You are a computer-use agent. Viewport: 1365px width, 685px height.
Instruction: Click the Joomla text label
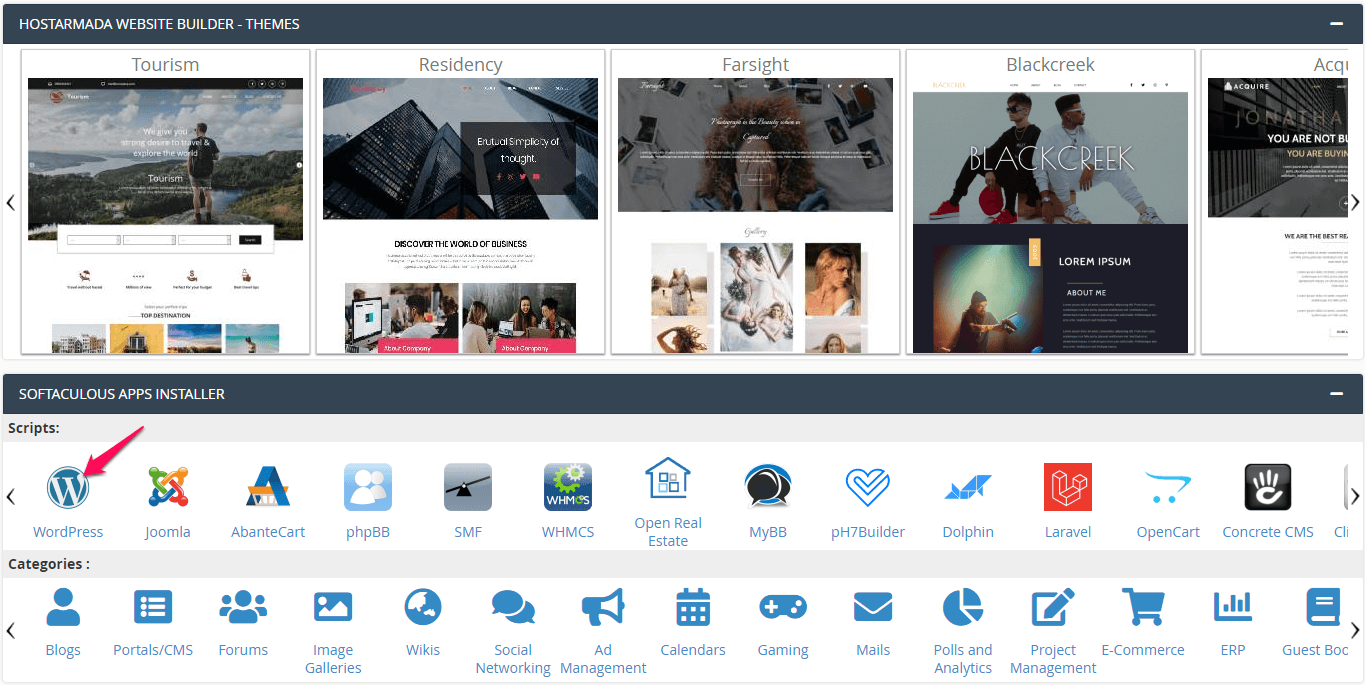coord(168,532)
